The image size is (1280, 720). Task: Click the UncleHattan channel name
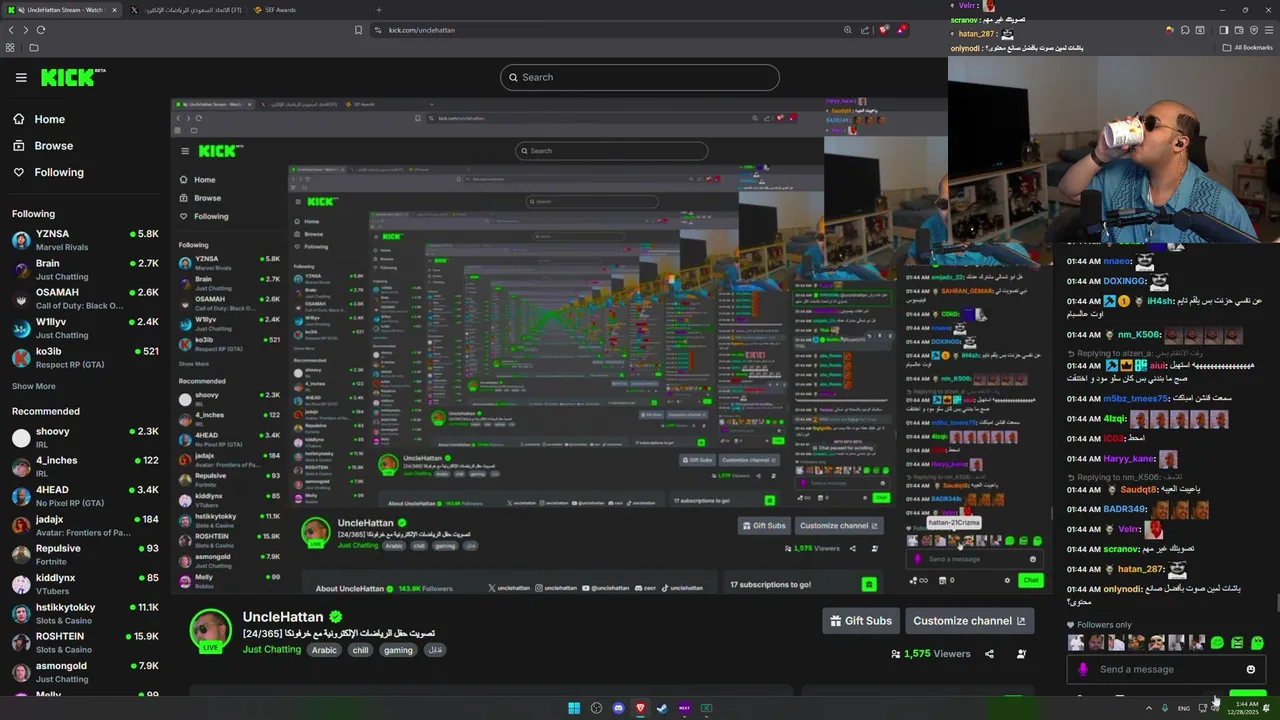point(283,617)
